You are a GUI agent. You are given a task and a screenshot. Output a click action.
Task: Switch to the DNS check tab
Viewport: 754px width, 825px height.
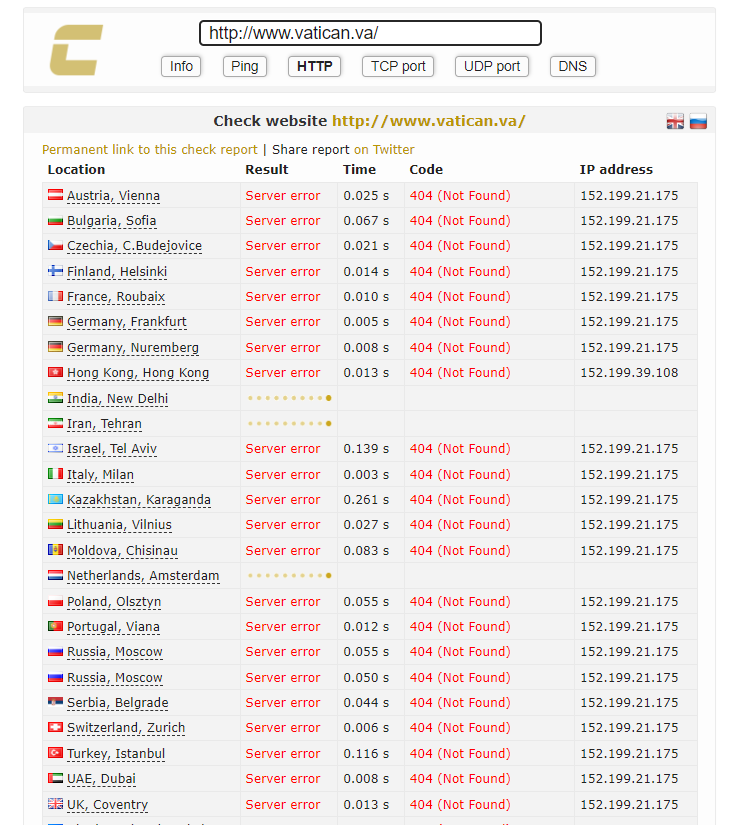pyautogui.click(x=572, y=66)
